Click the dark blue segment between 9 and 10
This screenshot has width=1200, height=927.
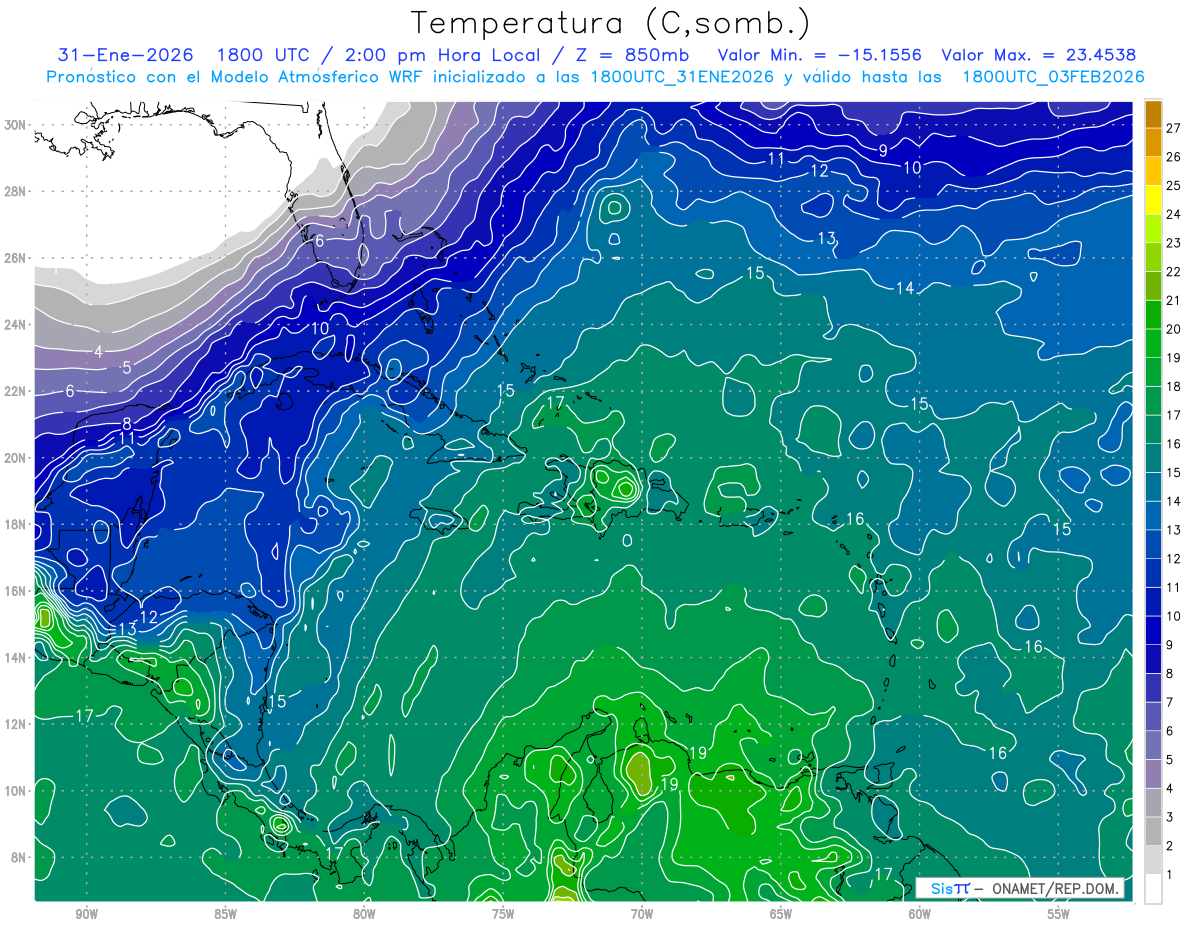click(x=1153, y=630)
